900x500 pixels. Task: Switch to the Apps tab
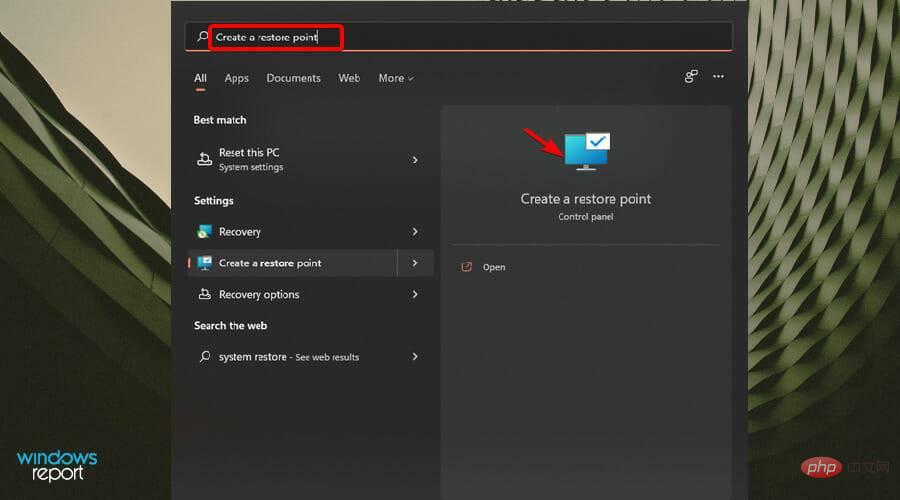(236, 78)
